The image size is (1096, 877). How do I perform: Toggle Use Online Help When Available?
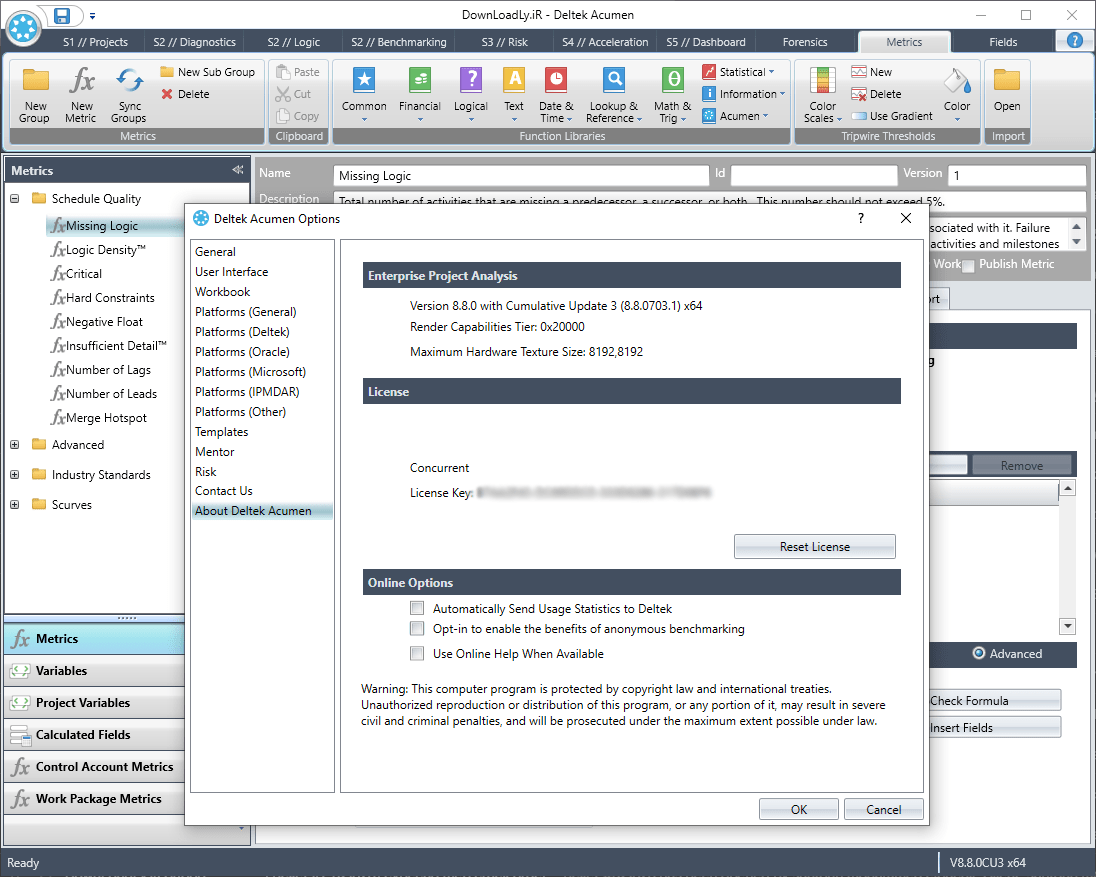point(417,654)
